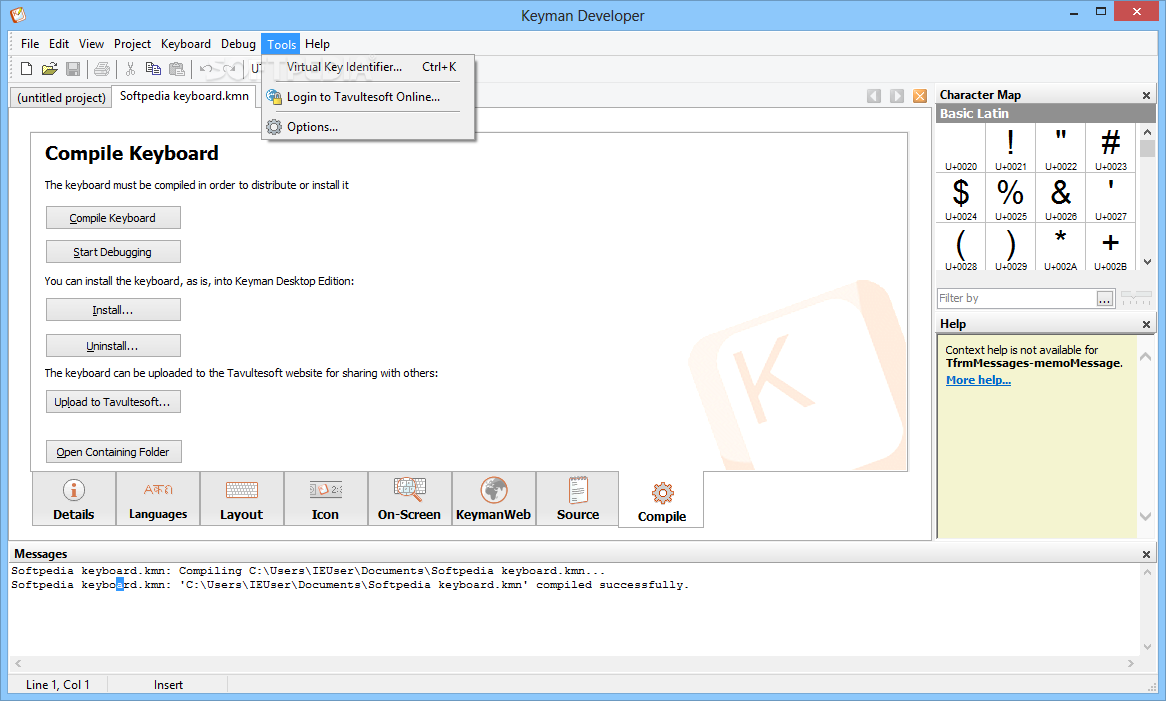
Task: Go to next tab with right arrow
Action: (x=897, y=96)
